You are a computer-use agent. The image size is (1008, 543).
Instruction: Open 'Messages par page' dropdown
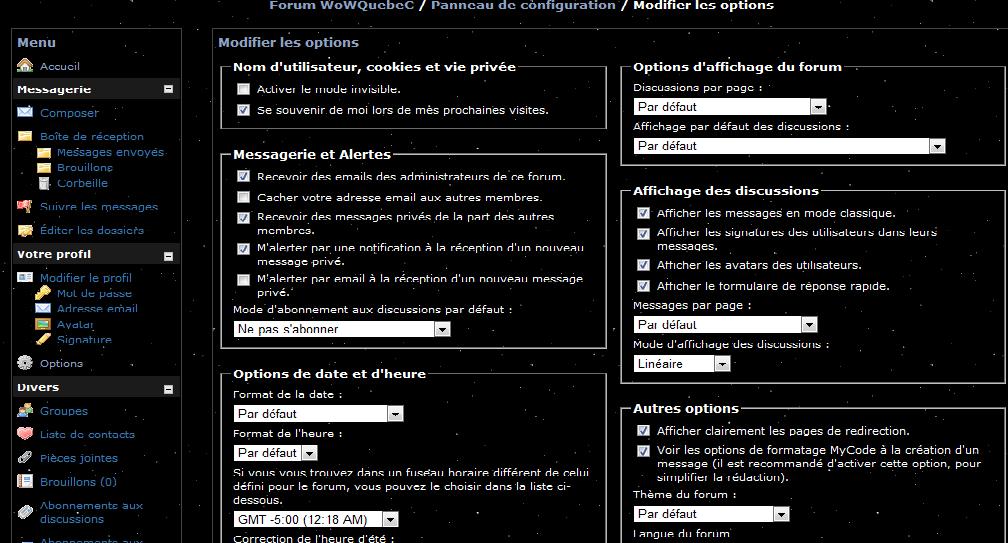[725, 325]
